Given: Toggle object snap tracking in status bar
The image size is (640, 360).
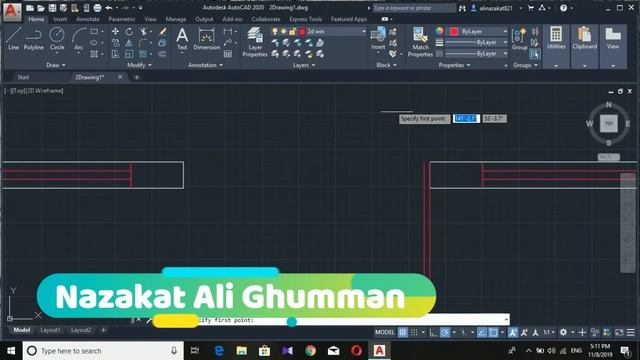Looking at the screenshot, I should tap(482, 332).
